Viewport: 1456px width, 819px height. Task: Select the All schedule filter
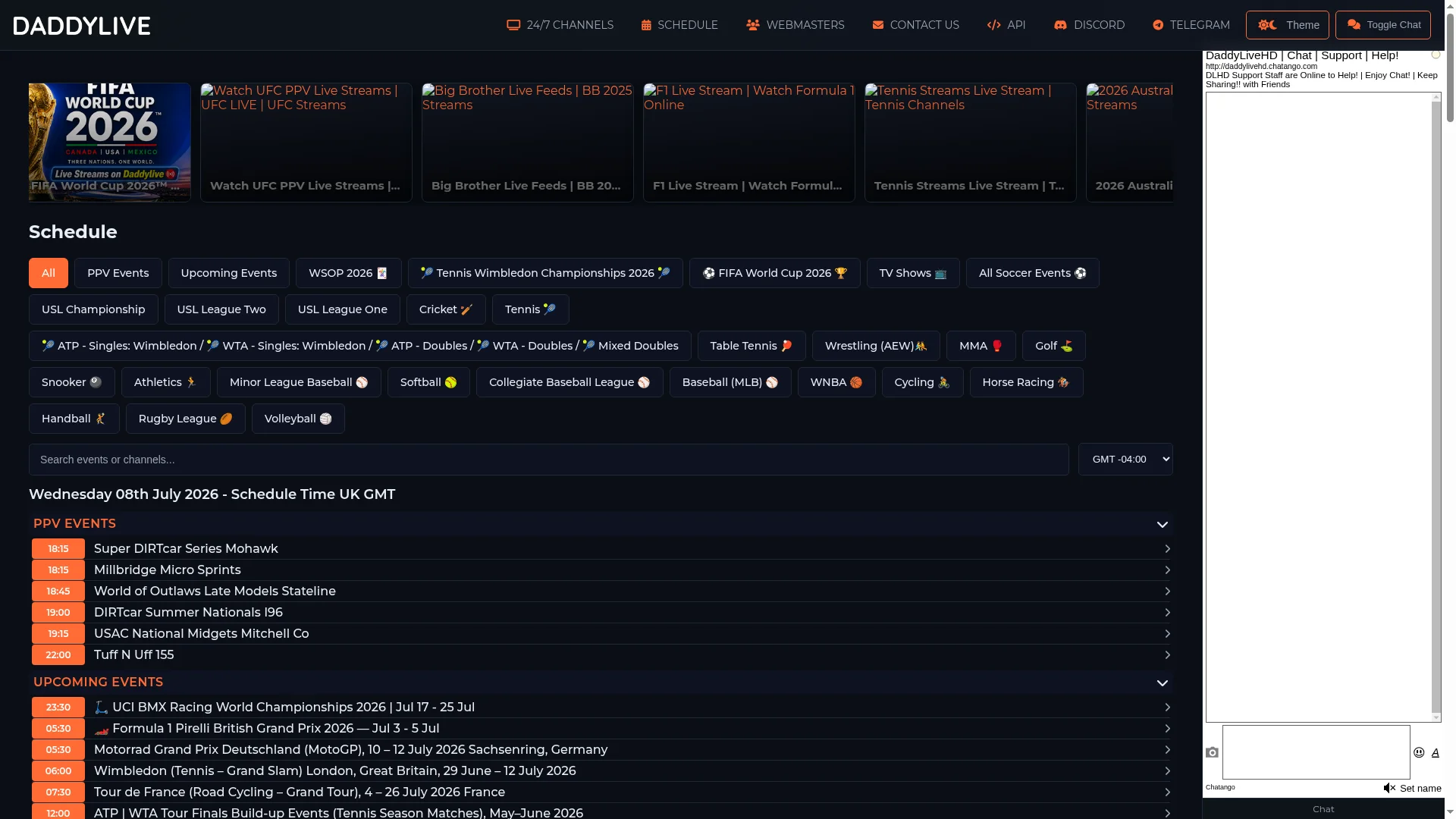[49, 273]
